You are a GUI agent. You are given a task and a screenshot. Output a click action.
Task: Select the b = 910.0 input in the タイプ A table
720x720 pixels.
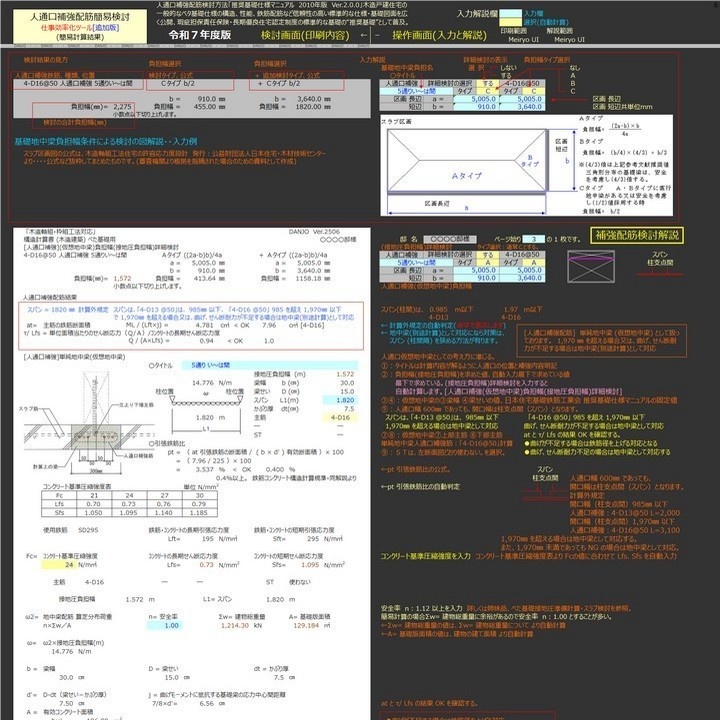pos(476,278)
